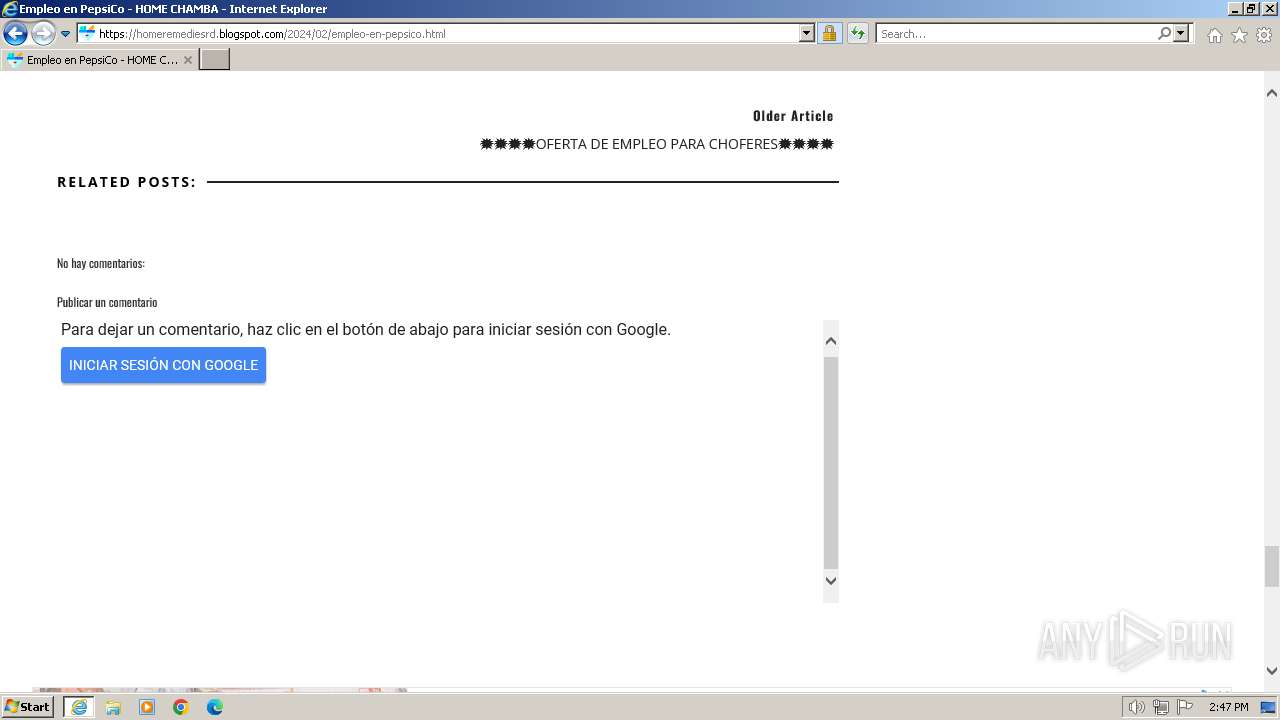
Task: Go back with the browser Back arrow
Action: pos(15,33)
